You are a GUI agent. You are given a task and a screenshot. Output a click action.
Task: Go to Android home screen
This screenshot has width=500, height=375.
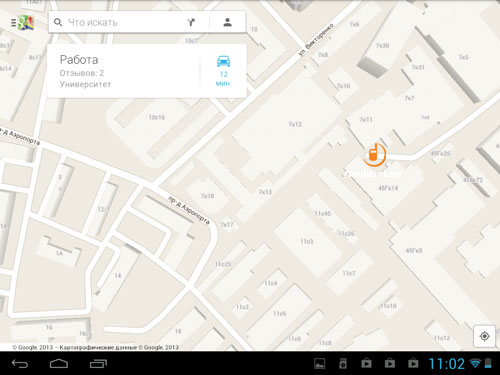59,364
